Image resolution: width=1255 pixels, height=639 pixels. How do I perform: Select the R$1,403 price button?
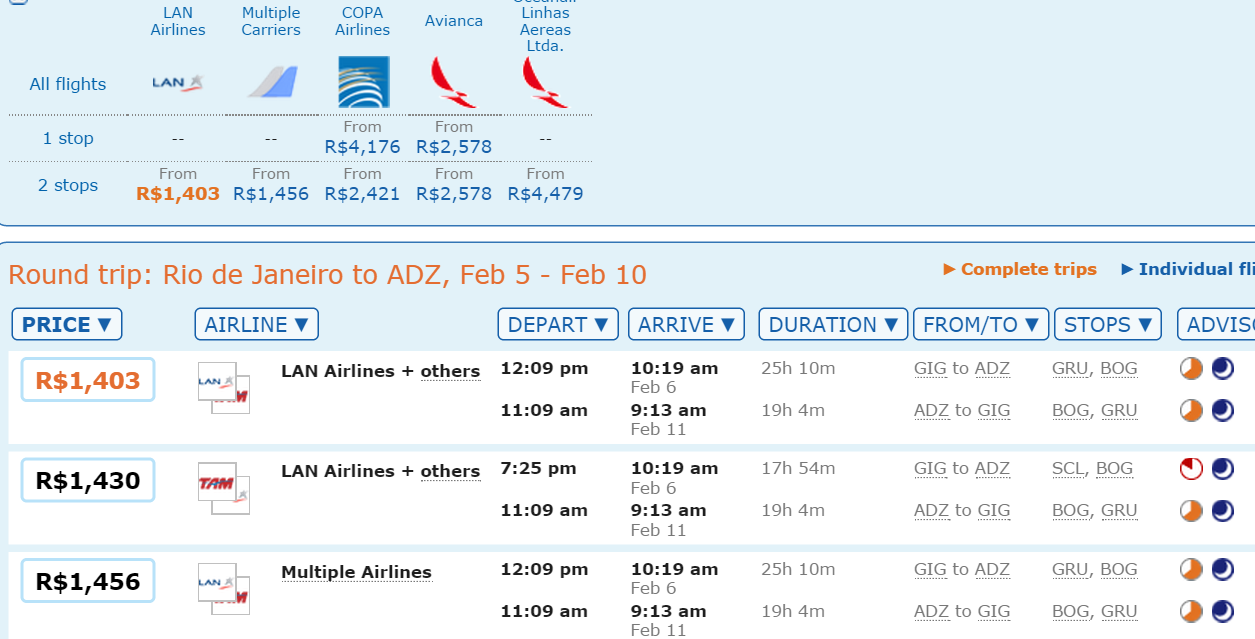[x=88, y=380]
